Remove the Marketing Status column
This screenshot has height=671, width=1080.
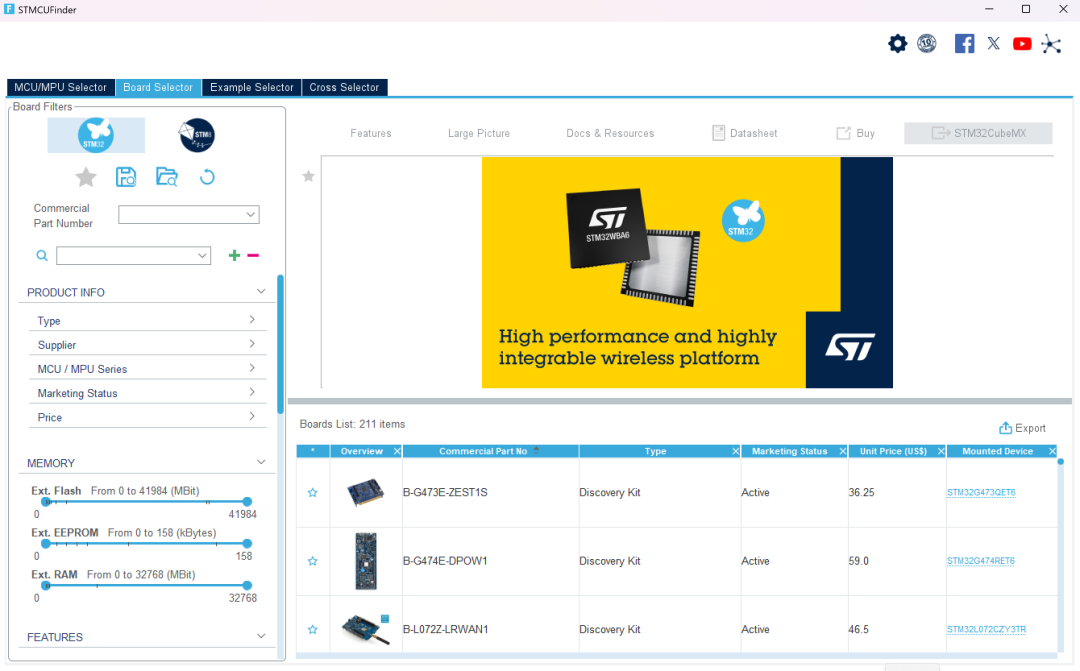[842, 451]
